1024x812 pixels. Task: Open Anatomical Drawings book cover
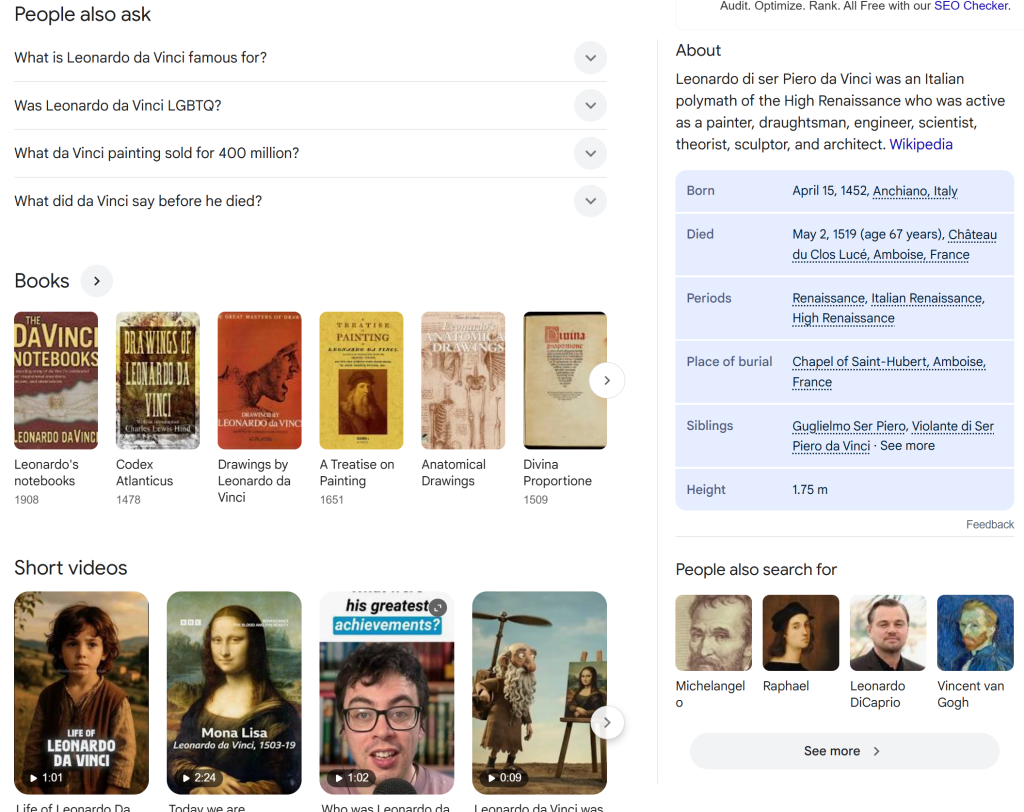click(x=463, y=380)
